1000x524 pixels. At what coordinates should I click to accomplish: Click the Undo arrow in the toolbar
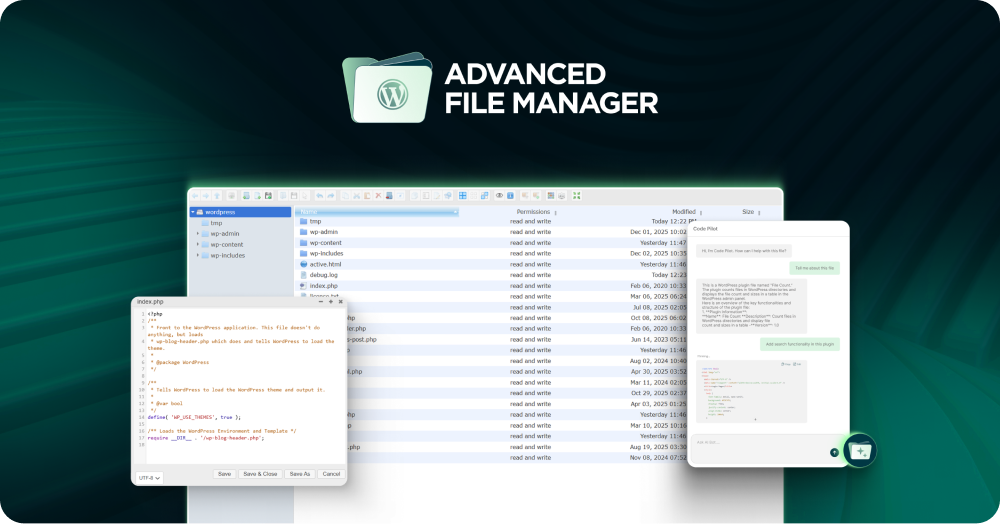pyautogui.click(x=320, y=196)
